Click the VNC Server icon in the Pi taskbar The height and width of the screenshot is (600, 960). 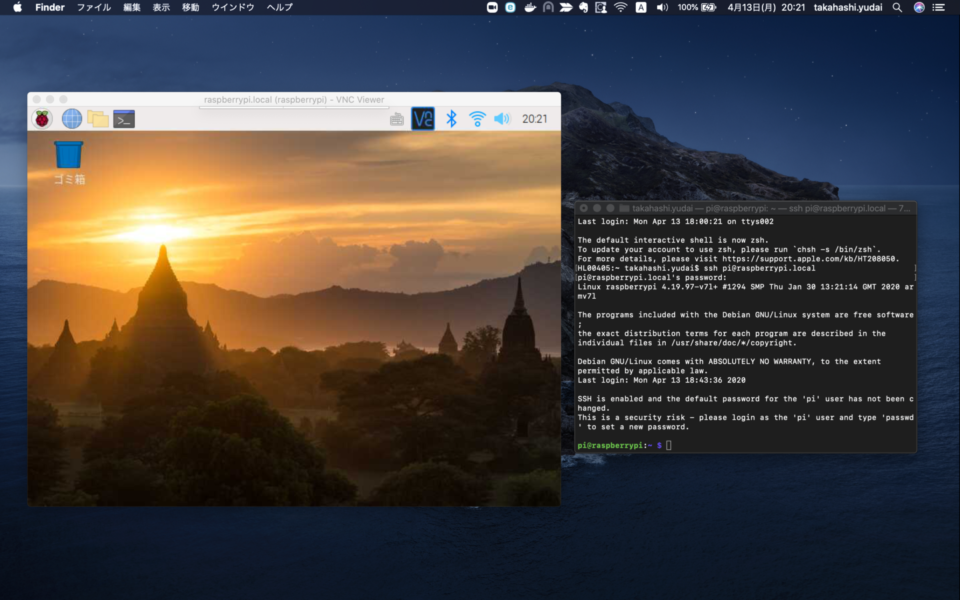[x=423, y=117]
